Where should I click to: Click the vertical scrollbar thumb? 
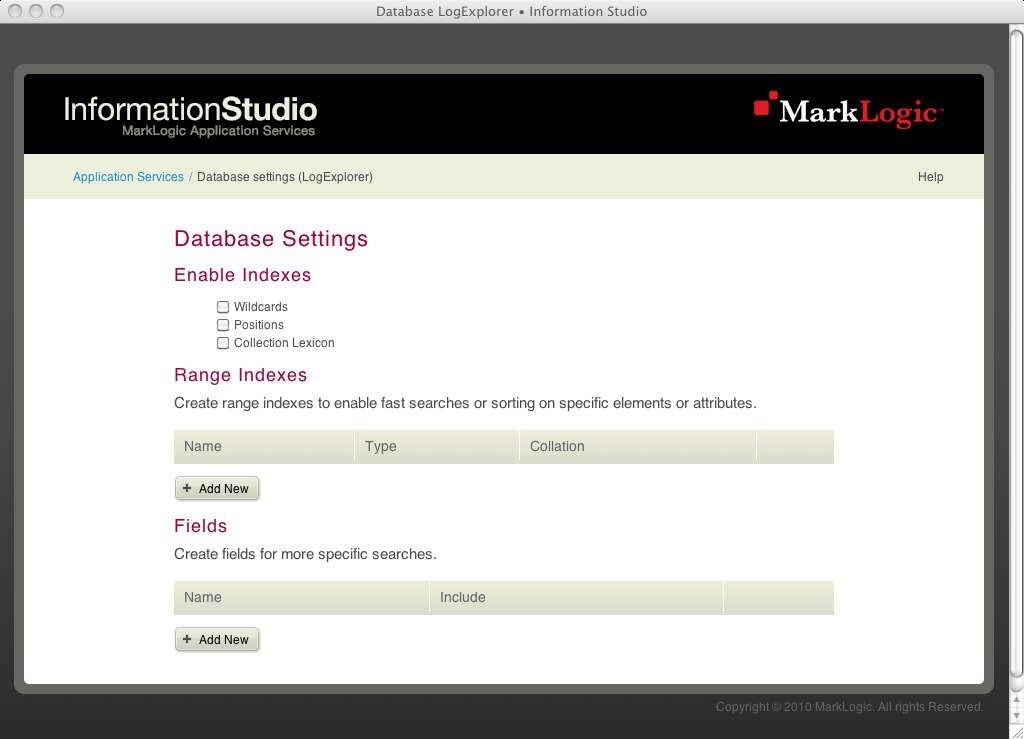click(1016, 356)
